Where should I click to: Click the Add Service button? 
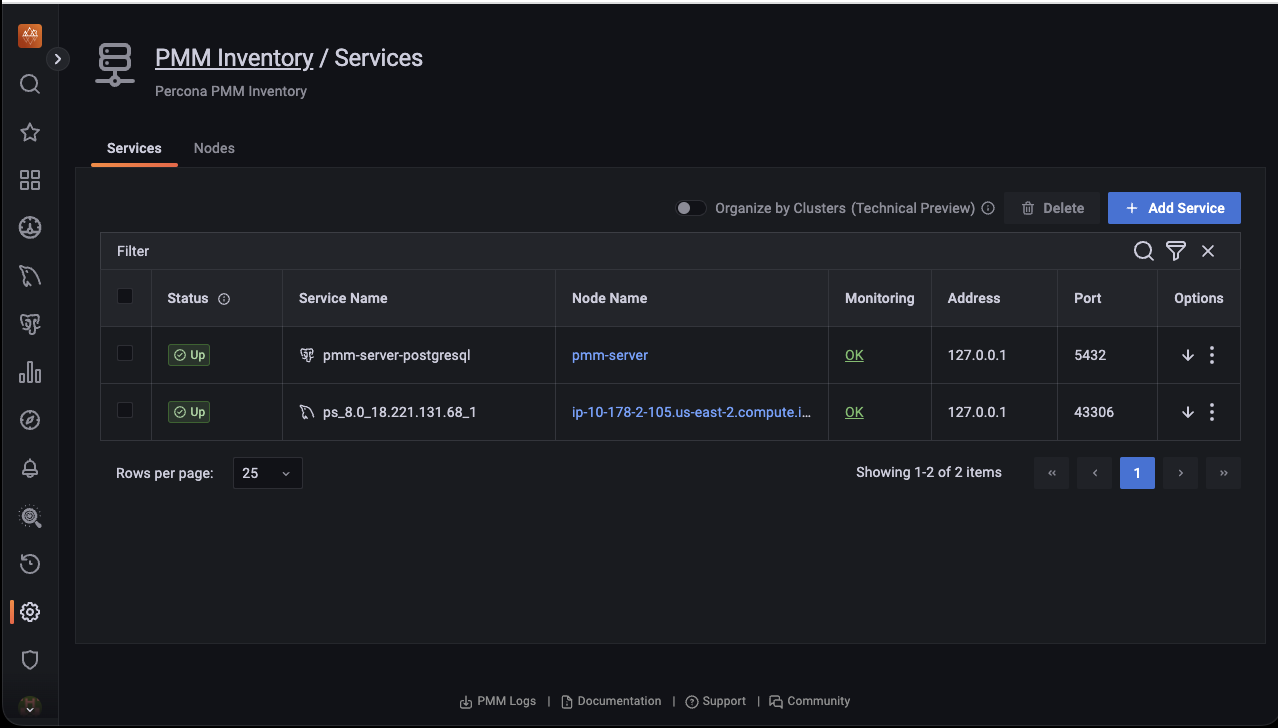coord(1174,208)
